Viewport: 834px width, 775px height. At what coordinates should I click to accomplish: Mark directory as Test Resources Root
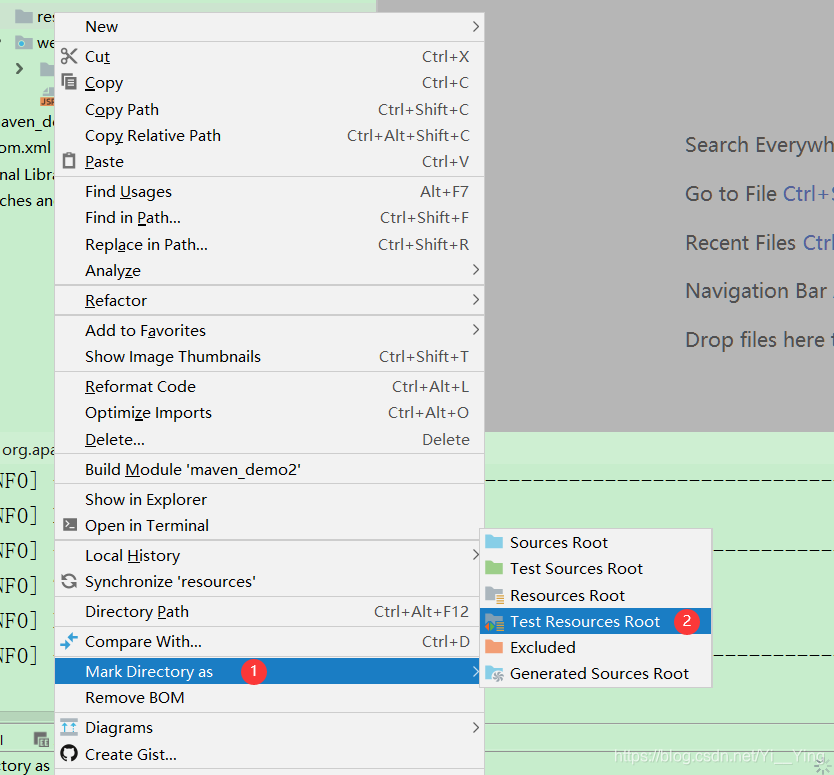coord(595,621)
